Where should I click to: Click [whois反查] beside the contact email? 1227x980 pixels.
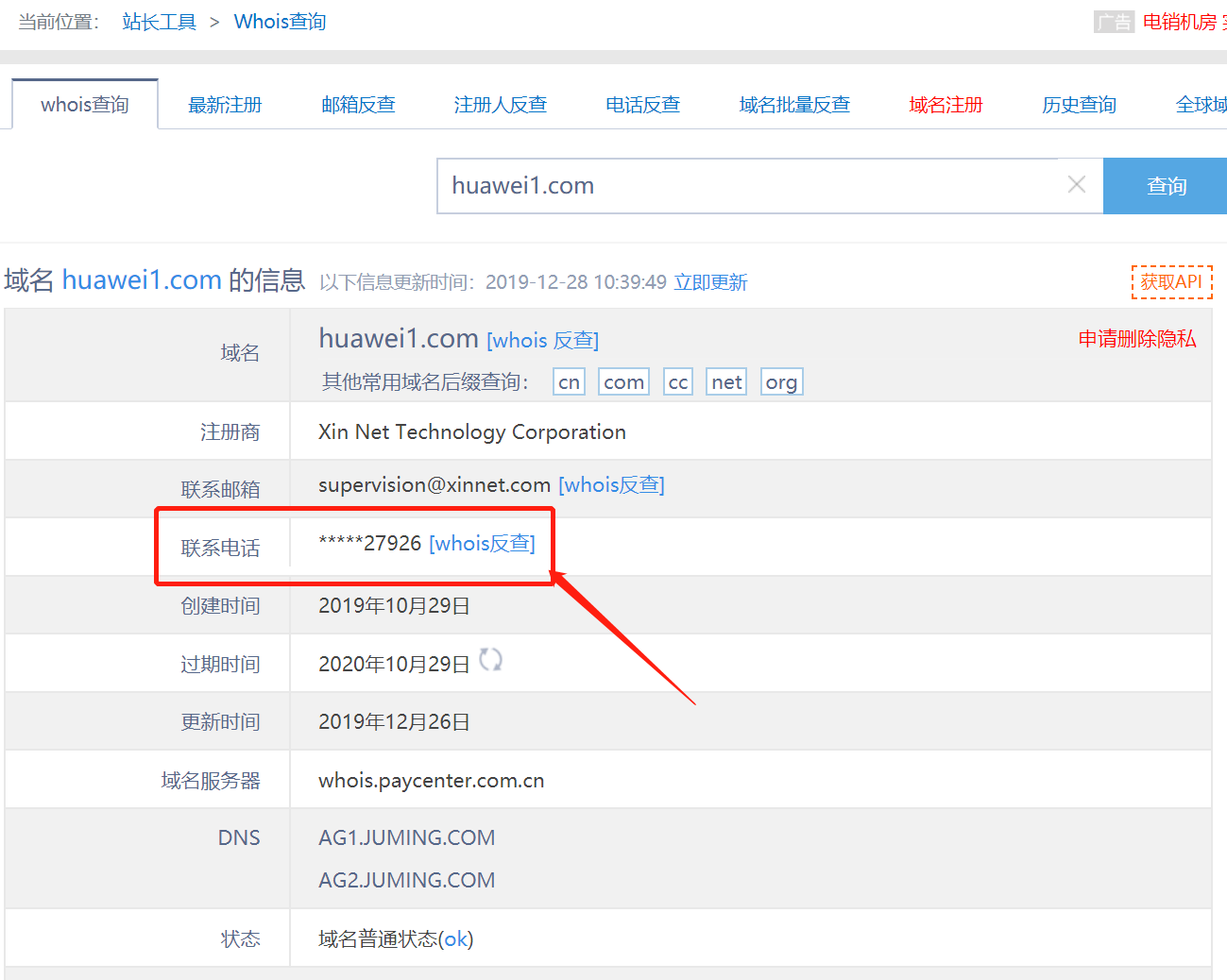point(611,484)
